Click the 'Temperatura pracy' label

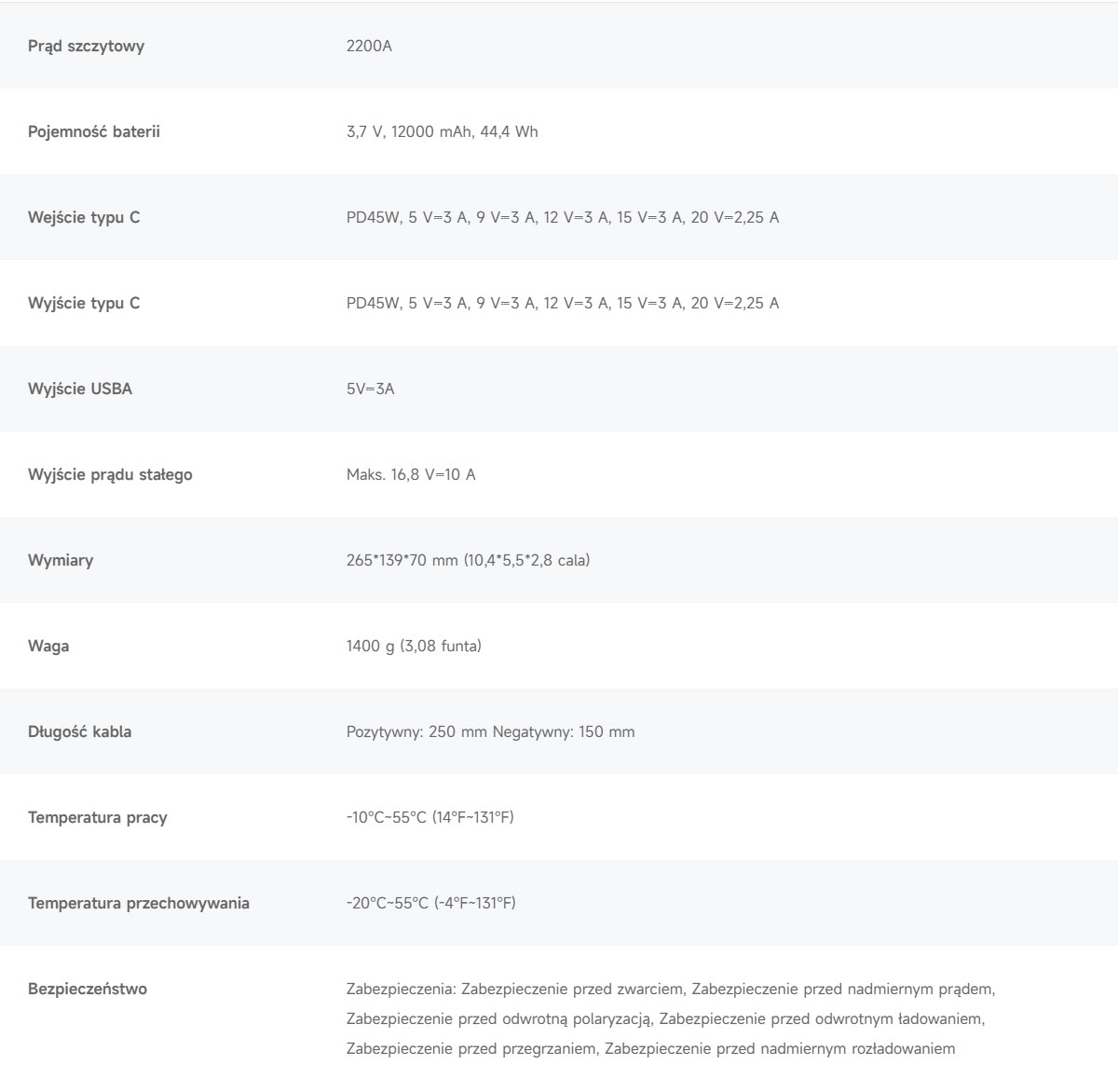point(98,818)
